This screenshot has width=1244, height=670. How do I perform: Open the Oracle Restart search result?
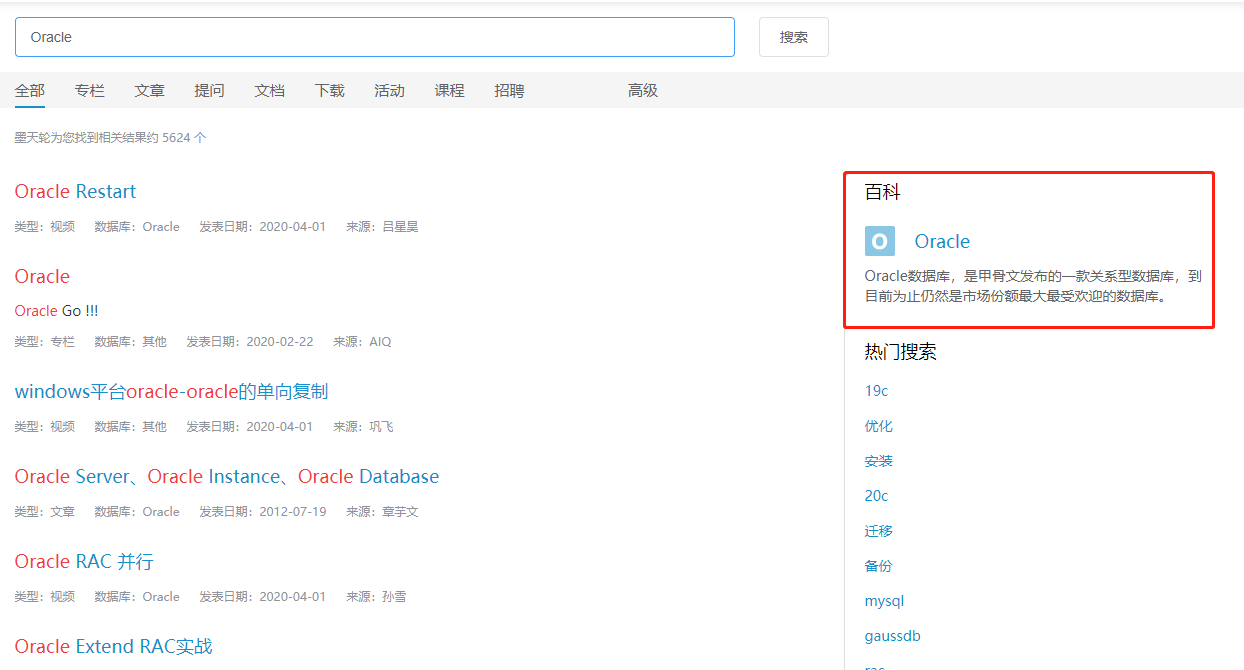75,191
